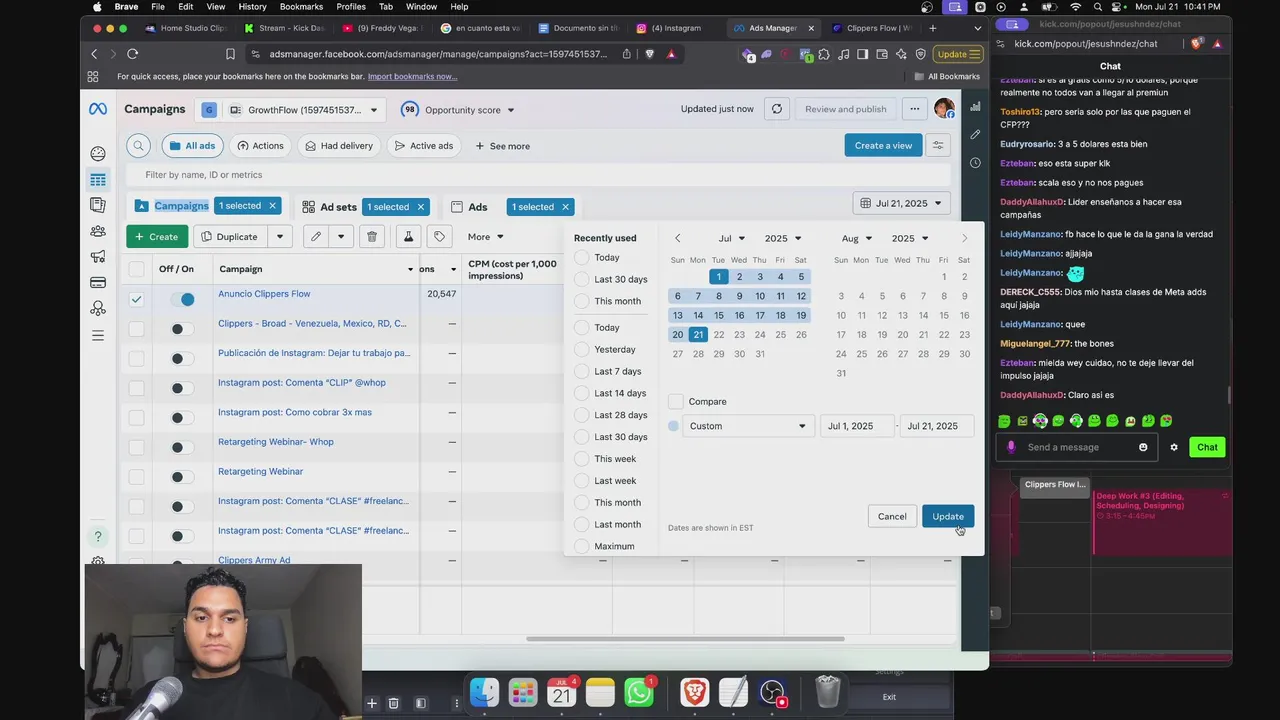This screenshot has width=1280, height=720.
Task: Open the Jul 21, 2025 date range selector
Action: 902,203
